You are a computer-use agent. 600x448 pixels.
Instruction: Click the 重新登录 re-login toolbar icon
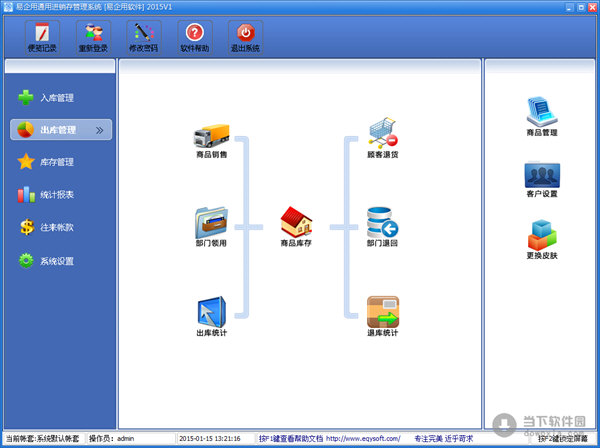[93, 37]
